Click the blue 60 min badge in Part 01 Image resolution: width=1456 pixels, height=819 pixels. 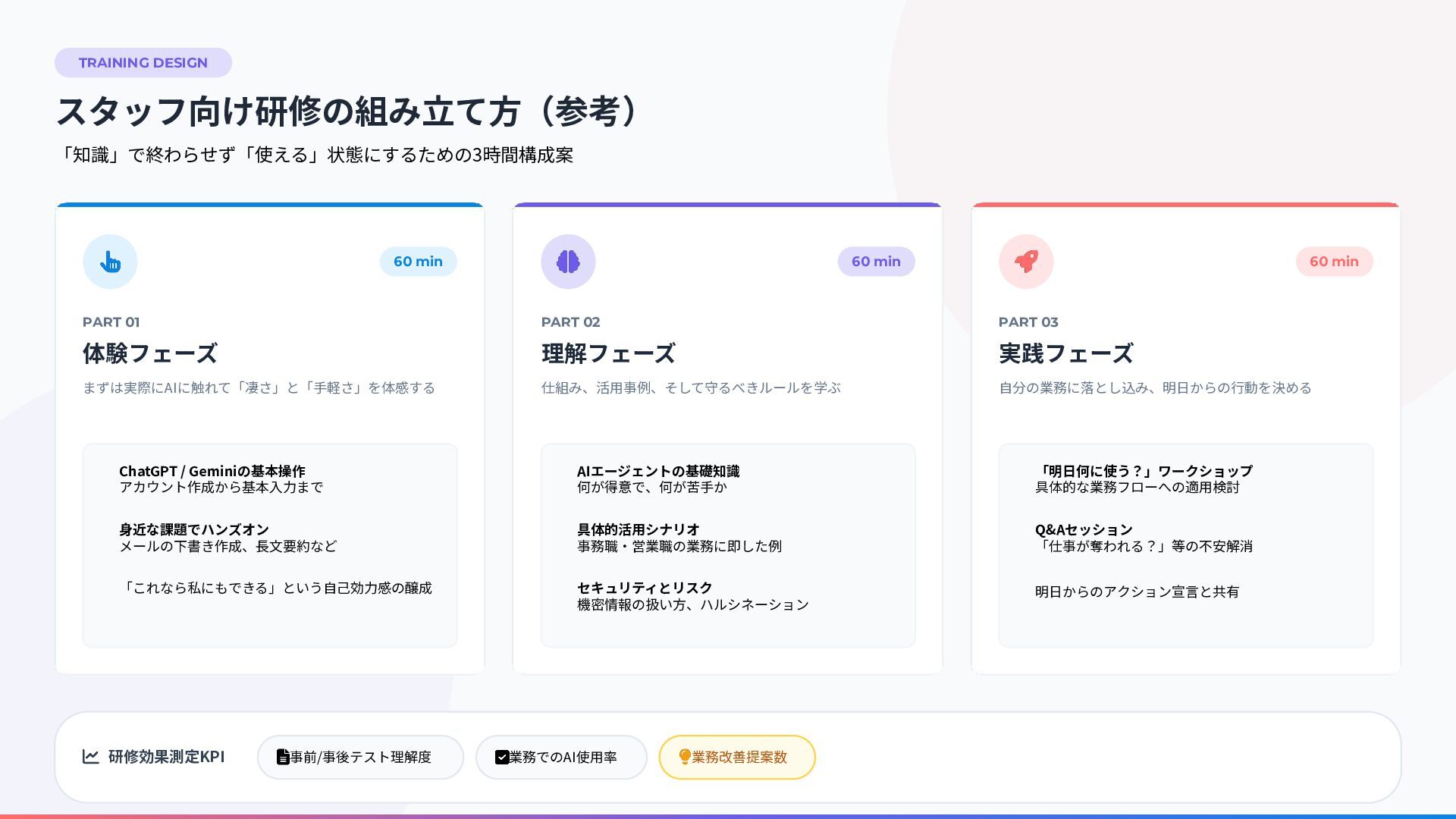pos(418,262)
